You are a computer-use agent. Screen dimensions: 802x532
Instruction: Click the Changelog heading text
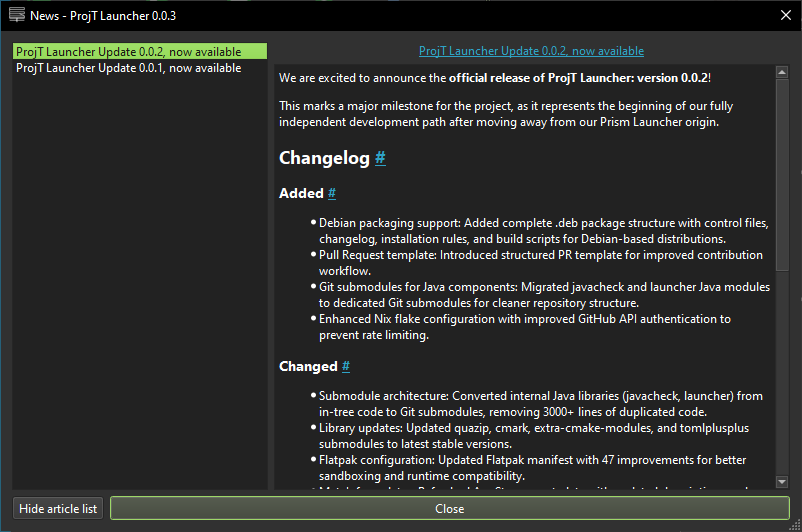point(324,158)
